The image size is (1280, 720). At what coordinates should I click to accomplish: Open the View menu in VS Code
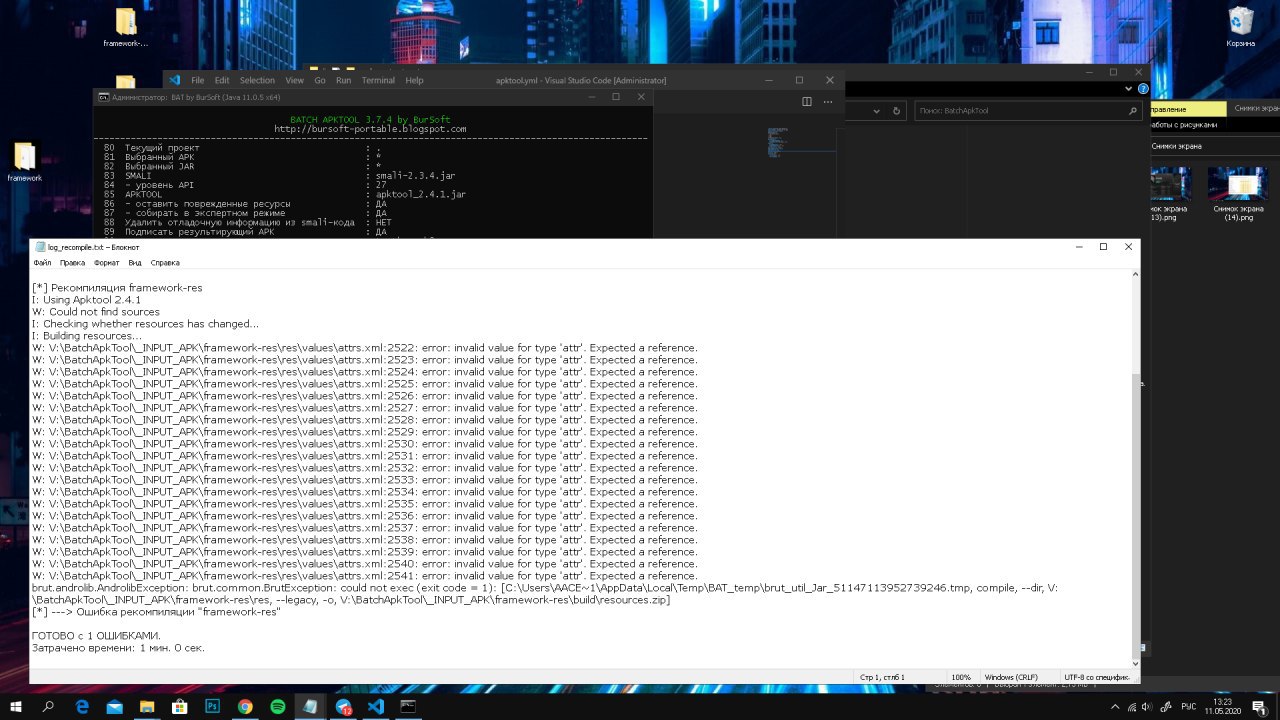(294, 80)
